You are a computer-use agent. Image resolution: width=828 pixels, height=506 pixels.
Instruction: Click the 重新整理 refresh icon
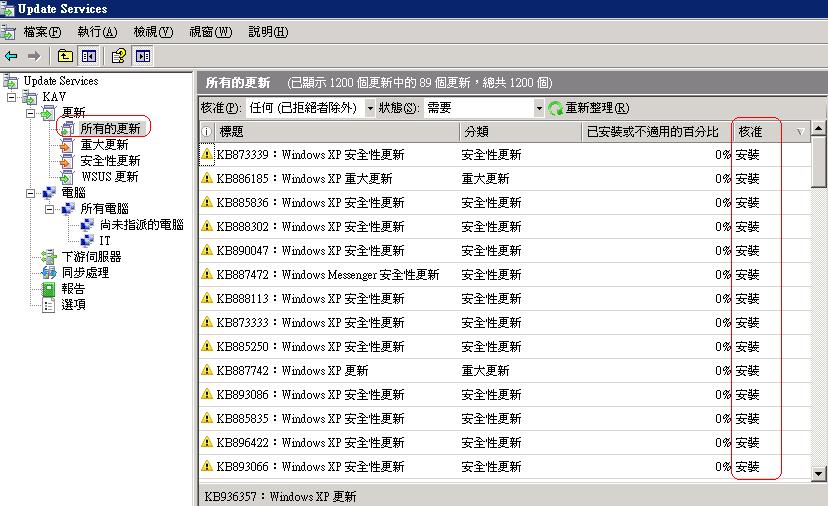[555, 108]
